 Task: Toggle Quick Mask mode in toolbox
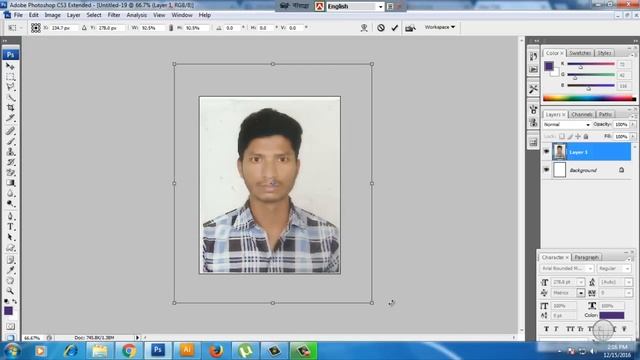coord(10,327)
